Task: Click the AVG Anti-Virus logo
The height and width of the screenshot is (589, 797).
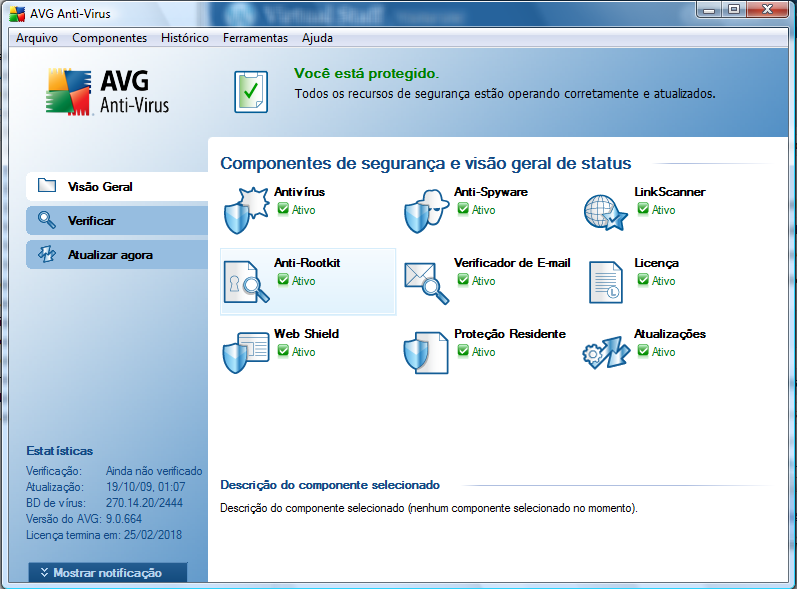Action: [x=107, y=92]
